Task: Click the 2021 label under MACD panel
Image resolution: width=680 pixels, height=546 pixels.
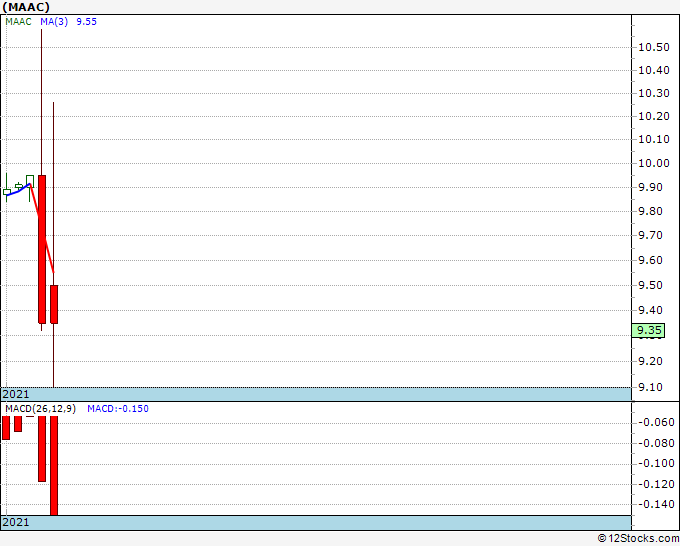Action: tap(16, 522)
